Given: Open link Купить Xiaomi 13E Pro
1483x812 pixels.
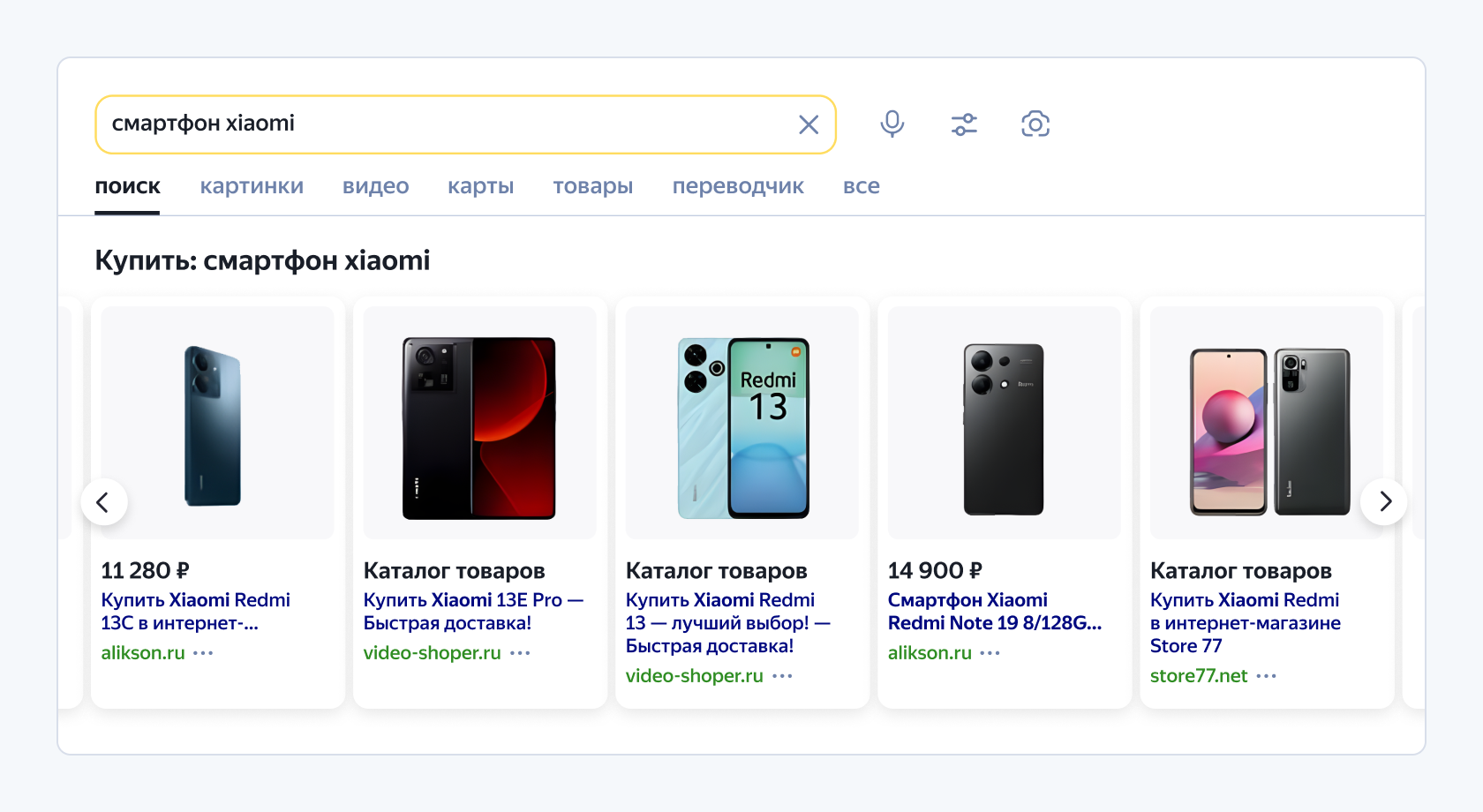Looking at the screenshot, I should [x=473, y=612].
